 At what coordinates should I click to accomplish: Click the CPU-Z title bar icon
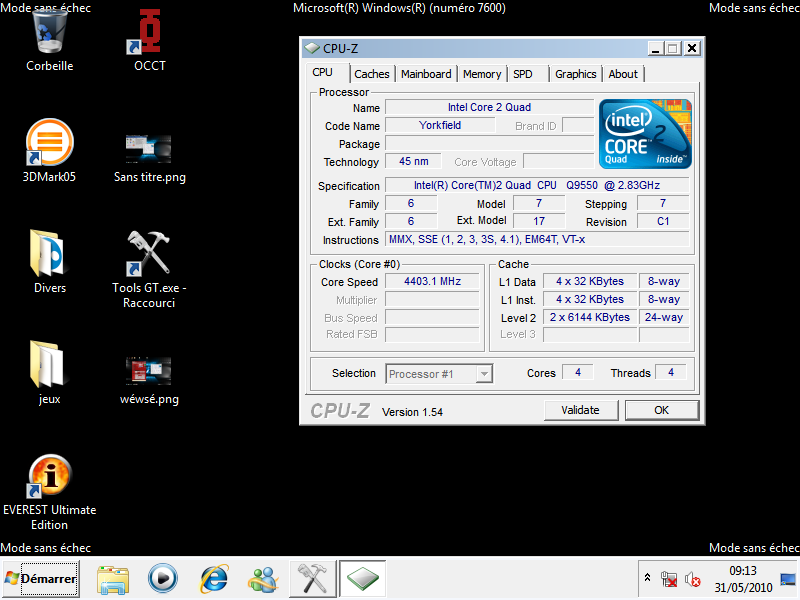pos(312,48)
